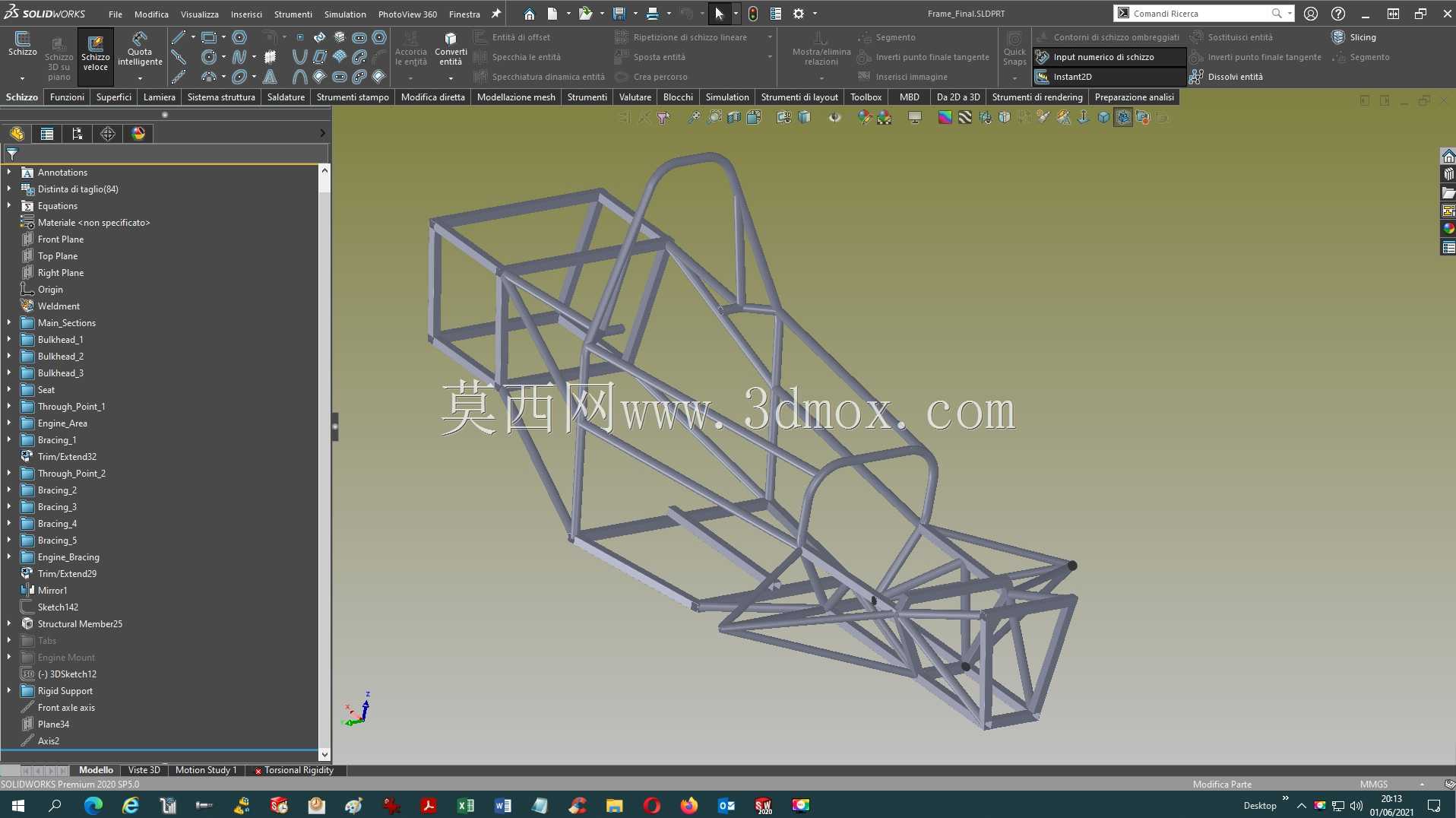This screenshot has height=818, width=1456.
Task: Switch to the Valutare ribbon tab
Action: click(635, 97)
